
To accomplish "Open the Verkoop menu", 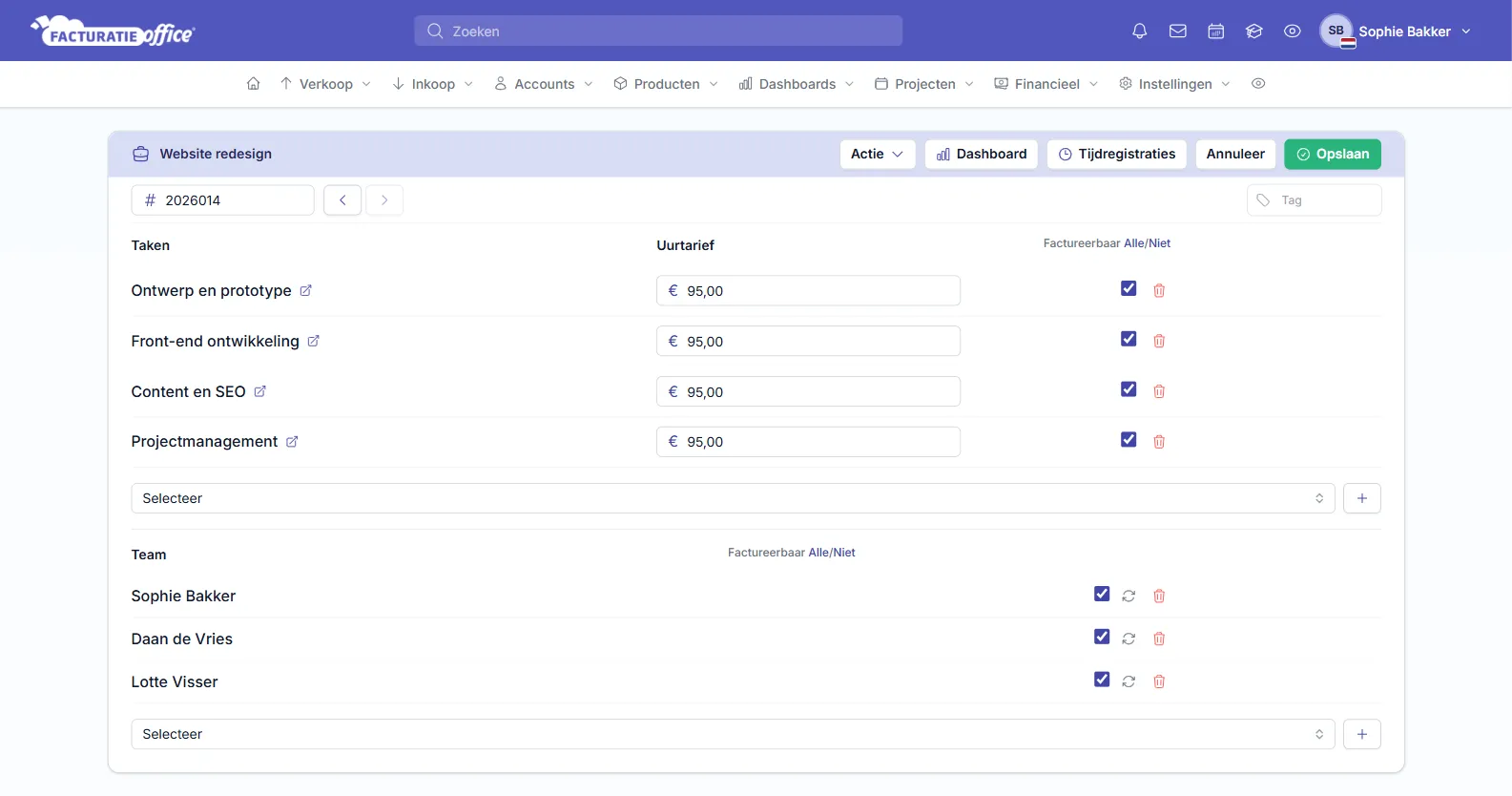I will (325, 84).
